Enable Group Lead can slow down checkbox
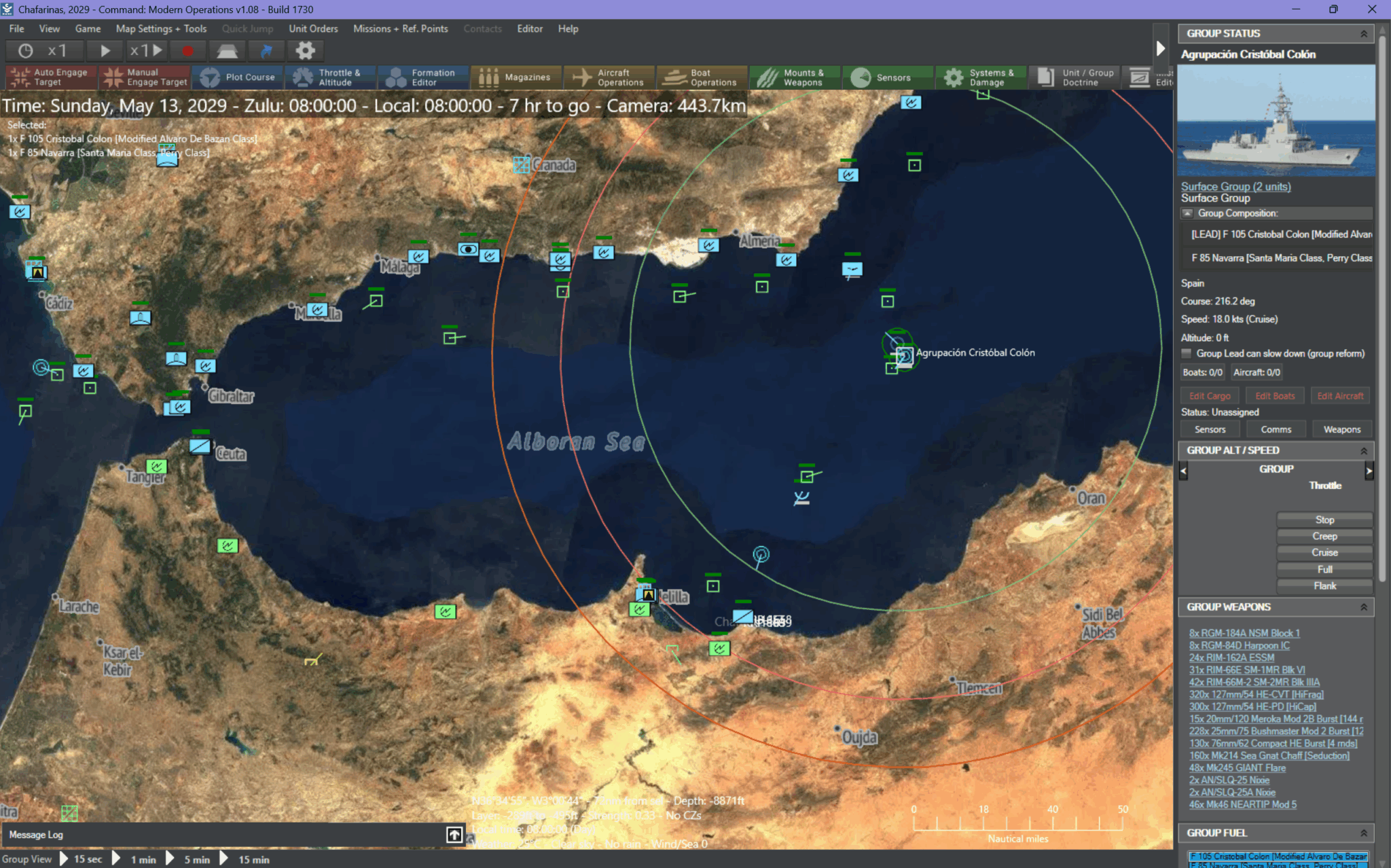 pyautogui.click(x=1187, y=354)
